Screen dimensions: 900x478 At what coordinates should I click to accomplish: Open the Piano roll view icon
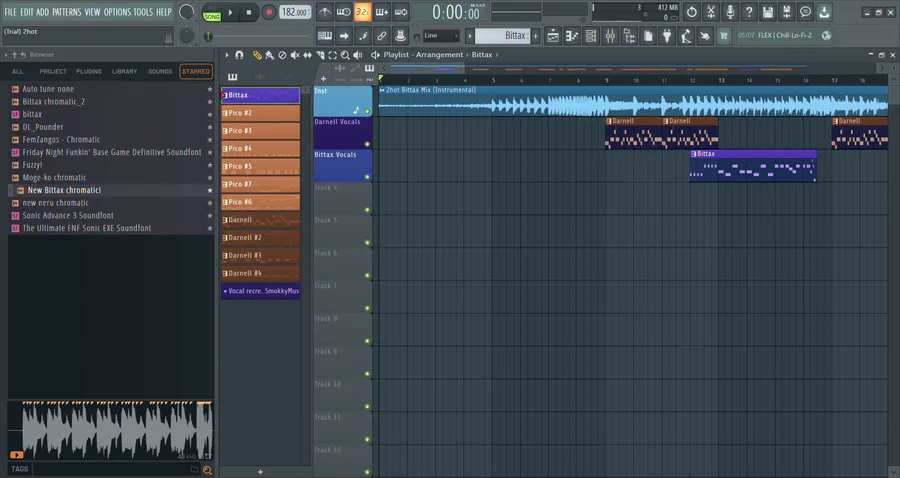tap(572, 36)
